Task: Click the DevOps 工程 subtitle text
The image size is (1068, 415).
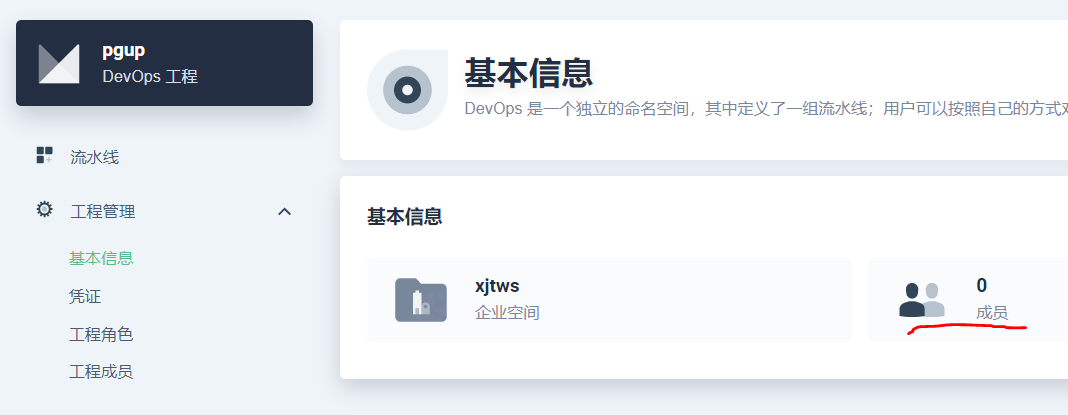Action: (x=150, y=76)
